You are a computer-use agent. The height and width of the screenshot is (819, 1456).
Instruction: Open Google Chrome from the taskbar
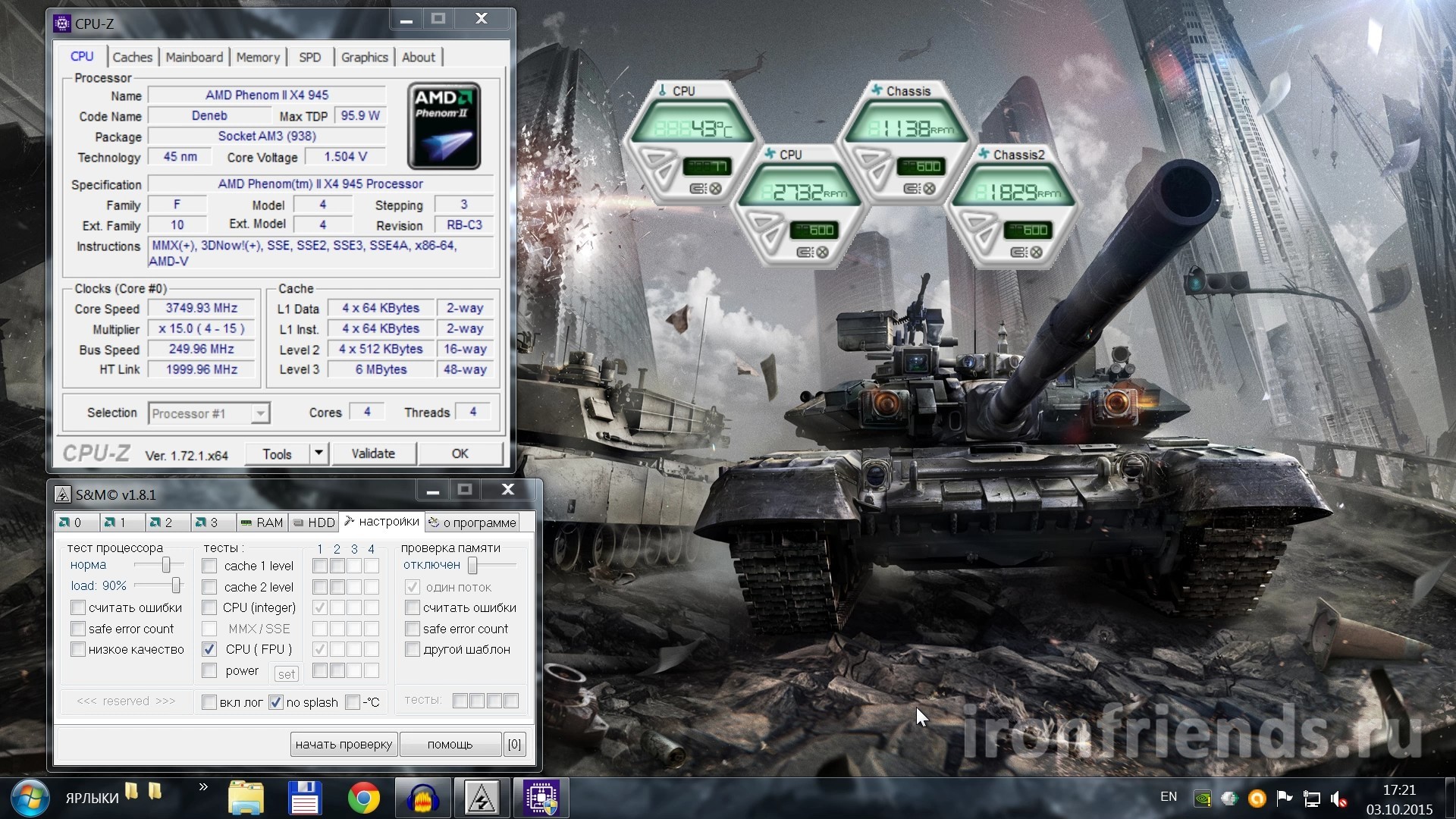[364, 798]
